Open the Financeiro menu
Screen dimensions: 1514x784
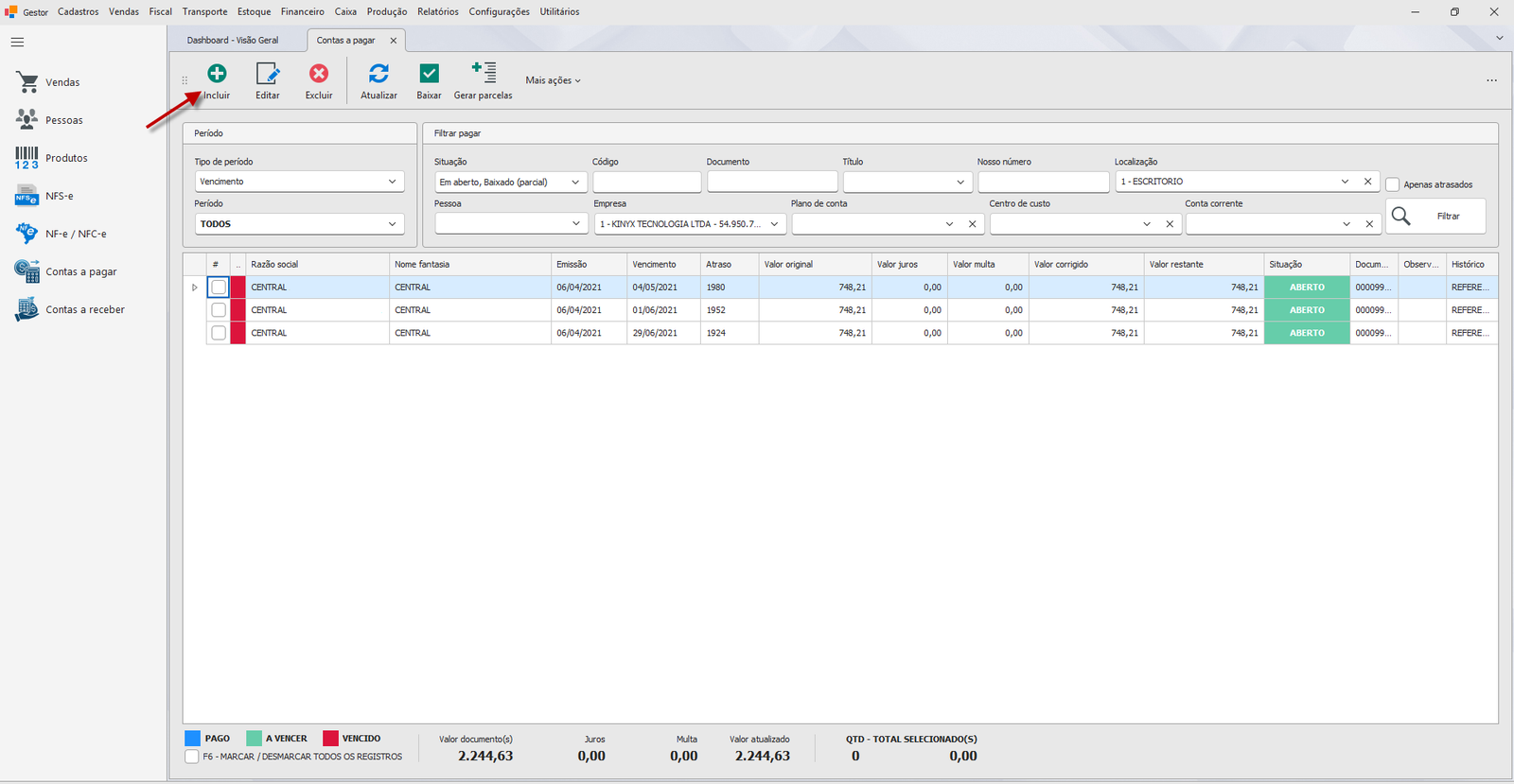pyautogui.click(x=302, y=11)
